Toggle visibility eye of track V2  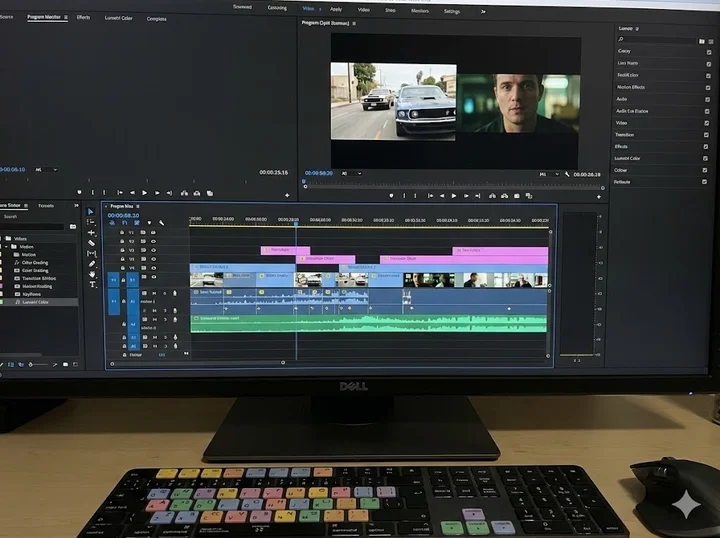tap(153, 241)
